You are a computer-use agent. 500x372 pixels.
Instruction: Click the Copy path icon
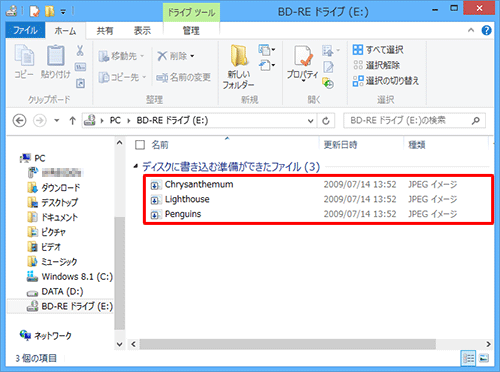click(x=80, y=67)
